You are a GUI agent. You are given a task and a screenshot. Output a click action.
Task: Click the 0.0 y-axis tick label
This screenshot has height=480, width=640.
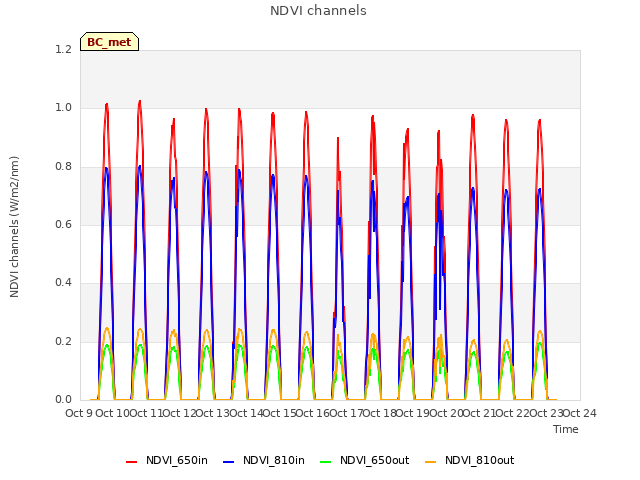click(63, 399)
